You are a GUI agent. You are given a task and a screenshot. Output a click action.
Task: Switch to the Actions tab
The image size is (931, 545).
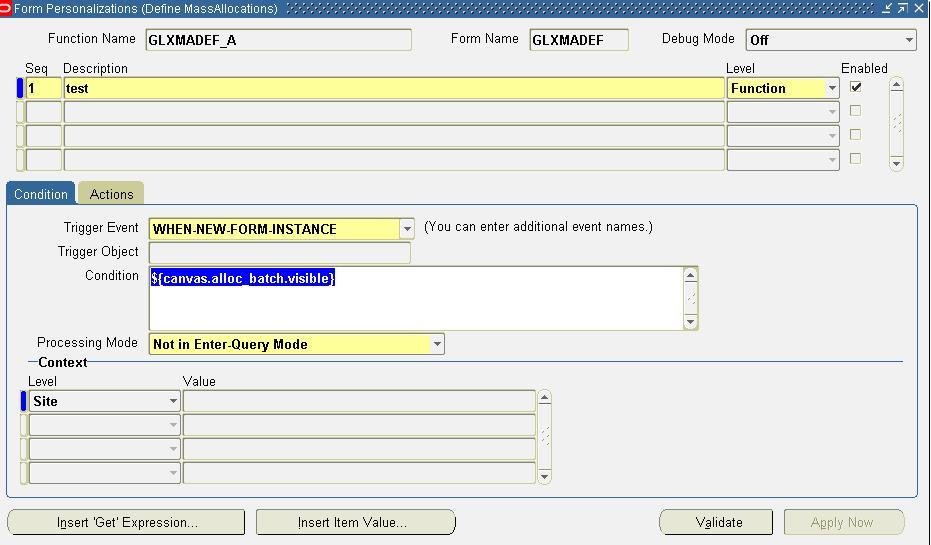click(111, 194)
